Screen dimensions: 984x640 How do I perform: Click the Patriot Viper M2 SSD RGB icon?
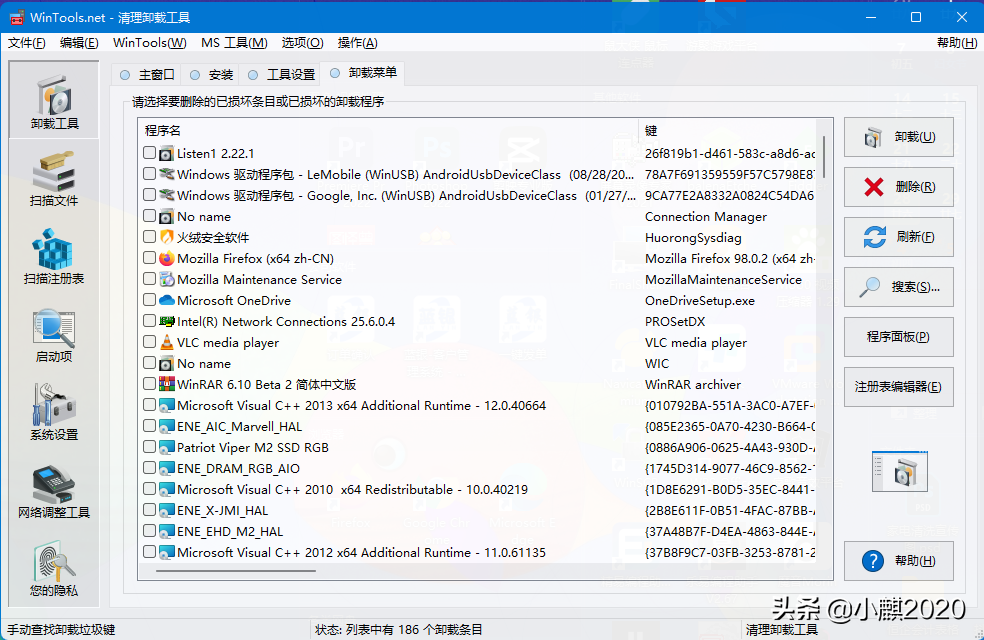(166, 447)
